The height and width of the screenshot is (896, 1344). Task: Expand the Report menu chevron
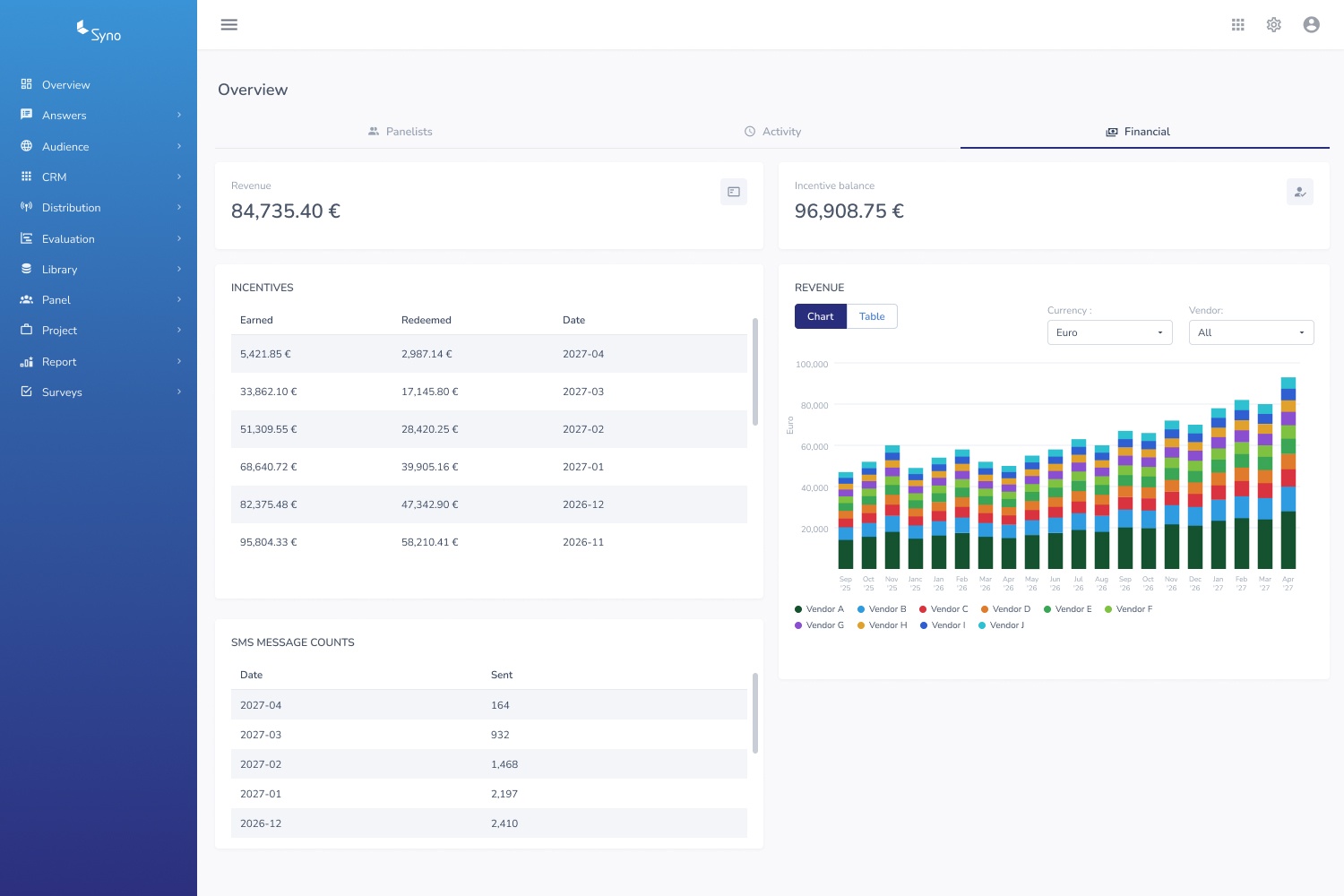click(x=179, y=361)
